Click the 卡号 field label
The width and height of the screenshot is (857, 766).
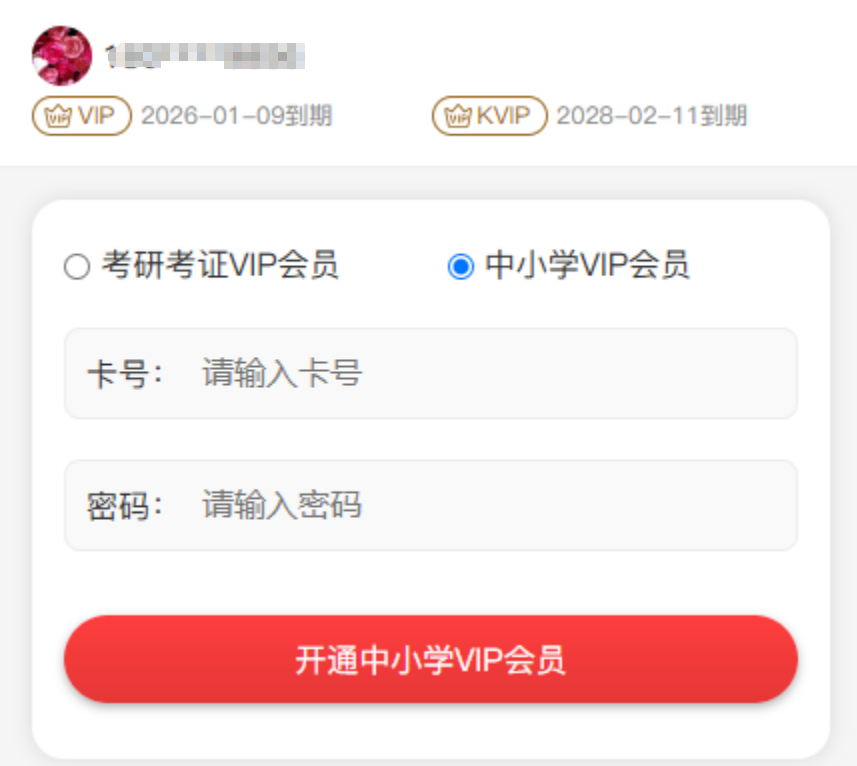pos(125,374)
